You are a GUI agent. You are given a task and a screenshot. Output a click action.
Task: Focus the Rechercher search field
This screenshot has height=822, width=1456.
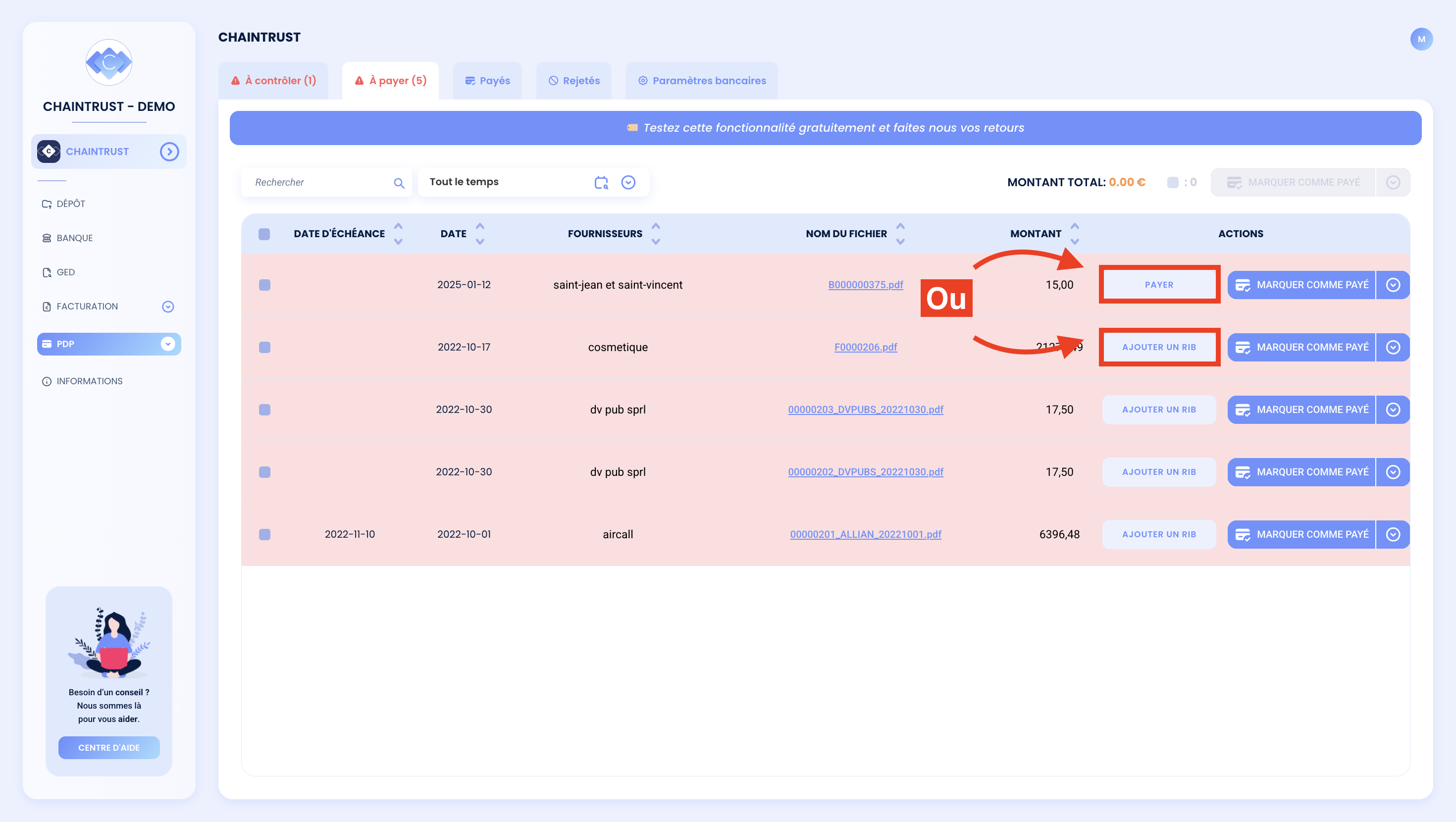pos(326,182)
